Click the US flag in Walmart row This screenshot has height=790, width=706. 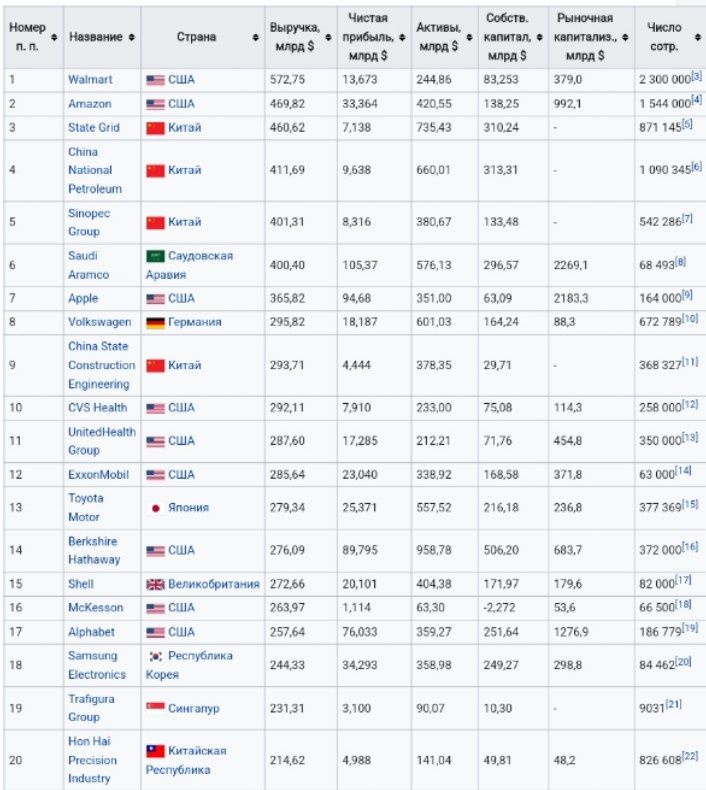coord(155,80)
